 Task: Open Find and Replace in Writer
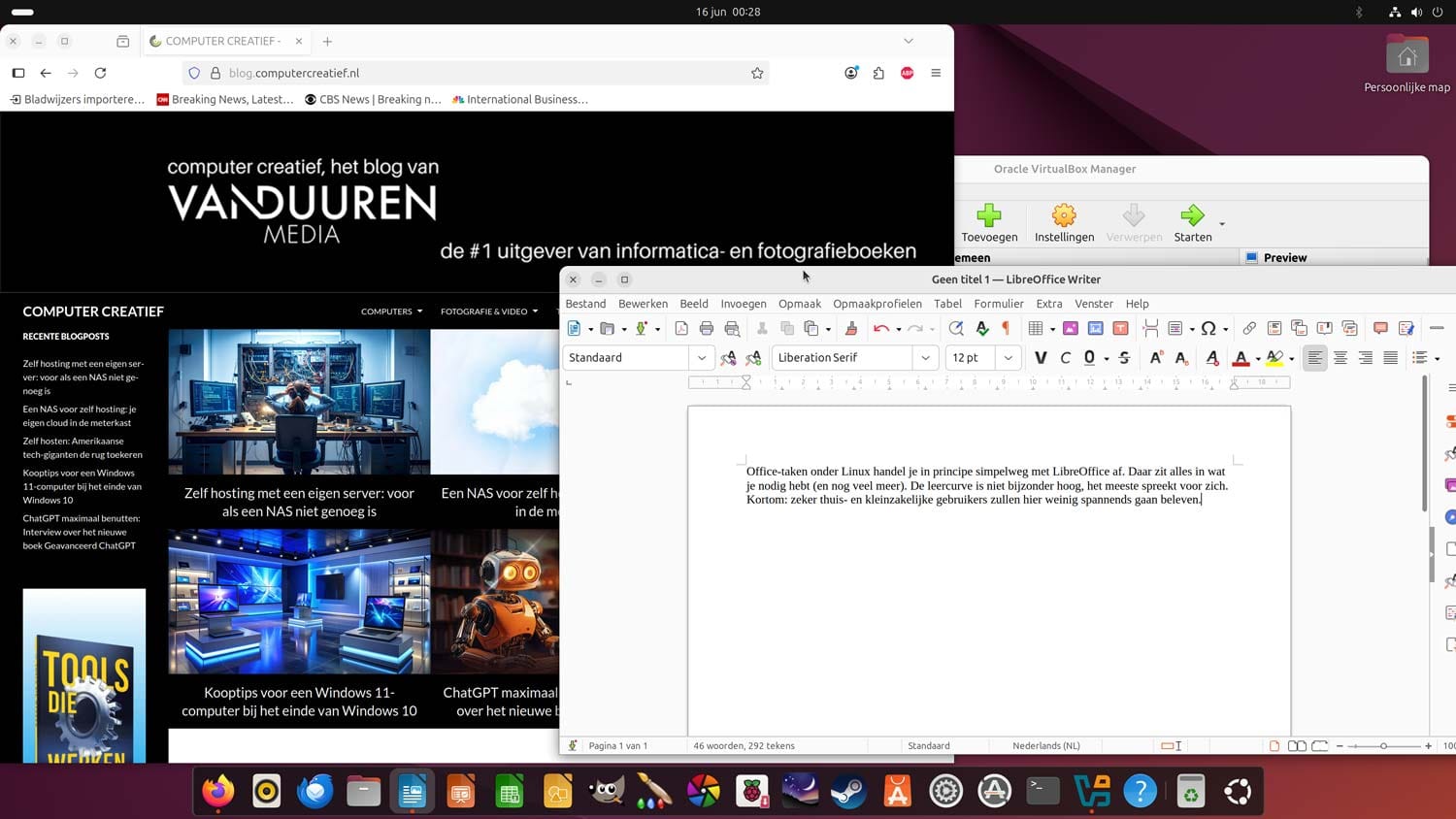point(956,329)
